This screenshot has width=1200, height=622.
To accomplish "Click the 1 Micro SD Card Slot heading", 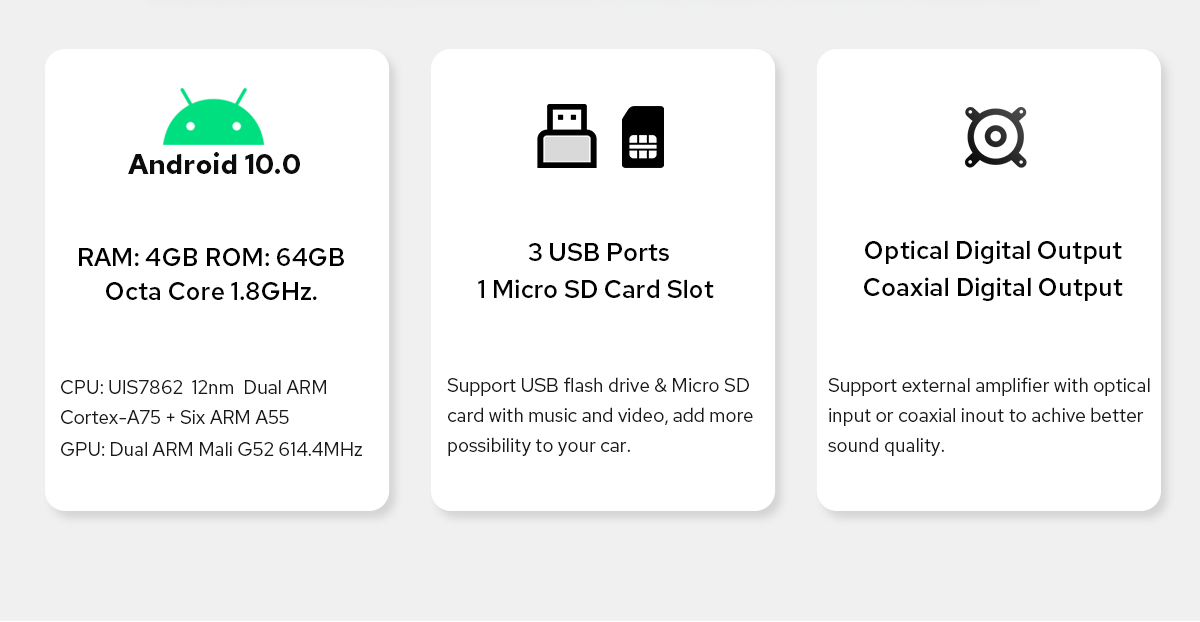I will point(596,290).
